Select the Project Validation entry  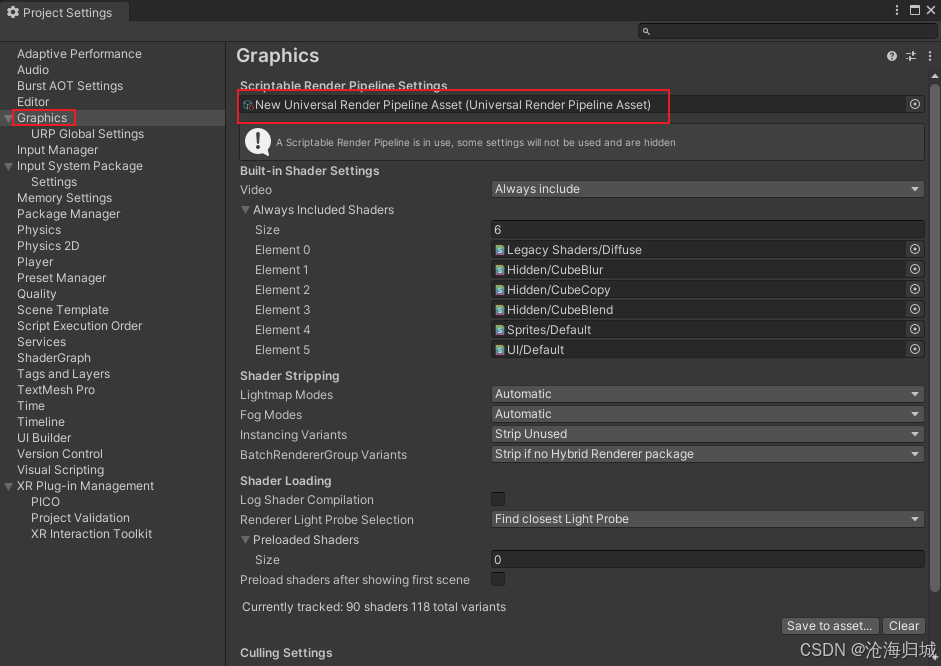click(x=80, y=518)
